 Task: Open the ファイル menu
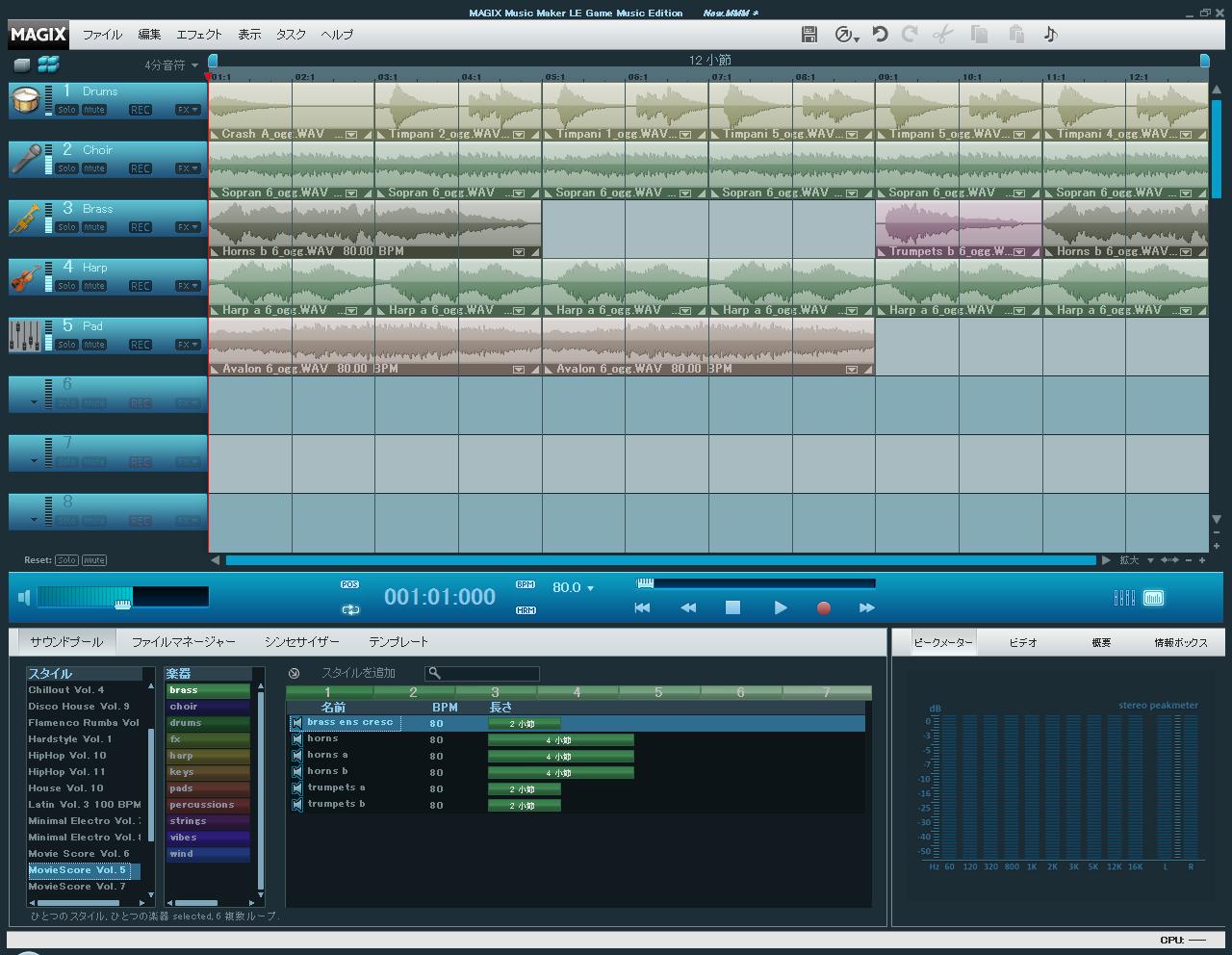102,34
